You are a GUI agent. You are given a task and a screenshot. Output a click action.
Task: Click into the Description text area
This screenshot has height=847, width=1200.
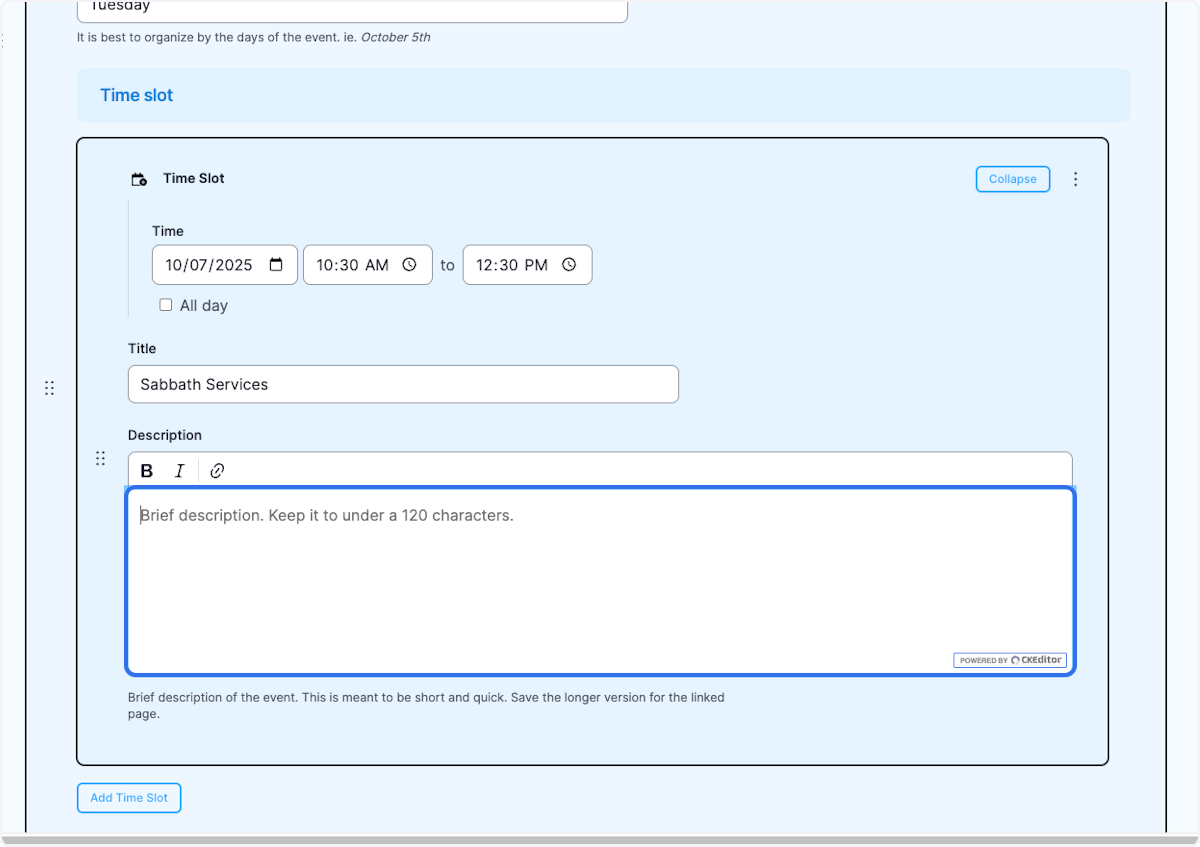click(x=601, y=581)
